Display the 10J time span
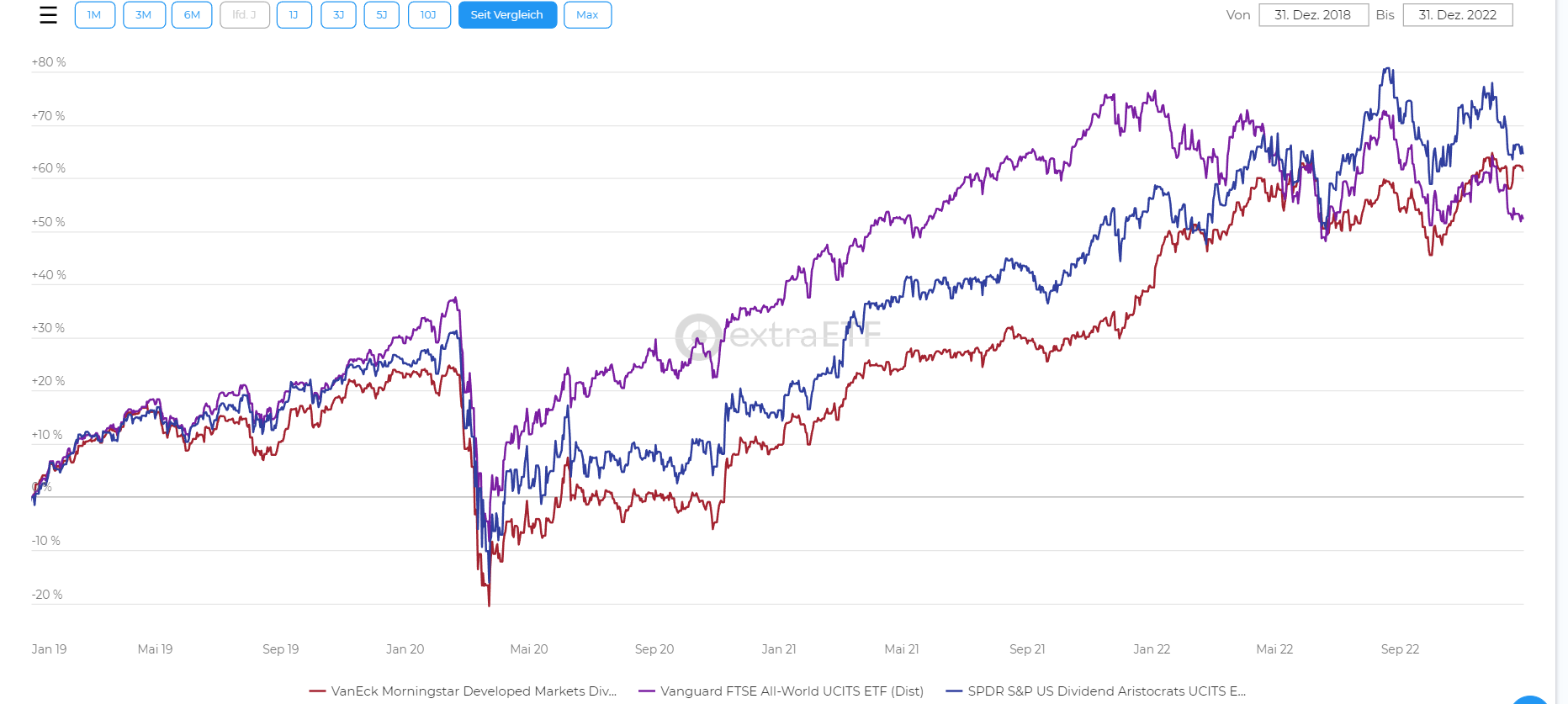The width and height of the screenshot is (1568, 704). point(429,15)
